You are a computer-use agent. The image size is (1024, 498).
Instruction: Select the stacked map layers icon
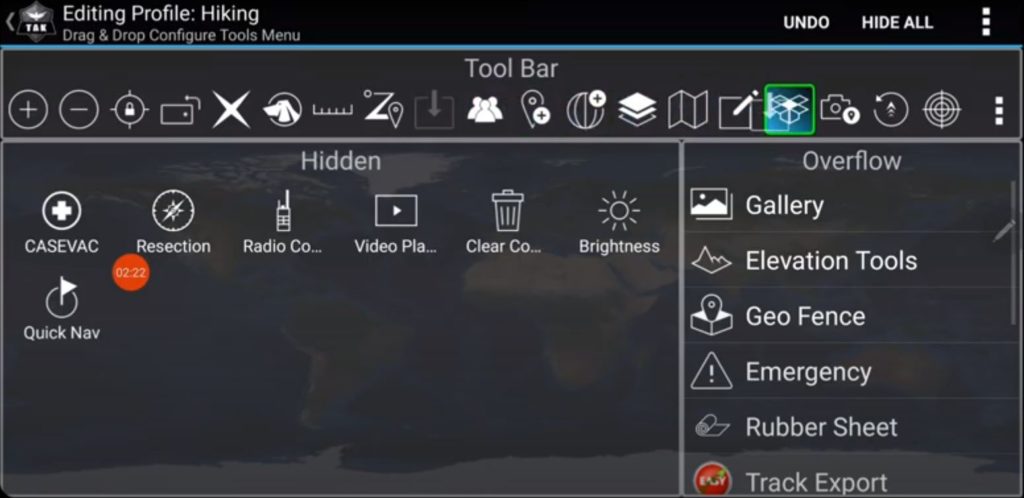pyautogui.click(x=637, y=110)
